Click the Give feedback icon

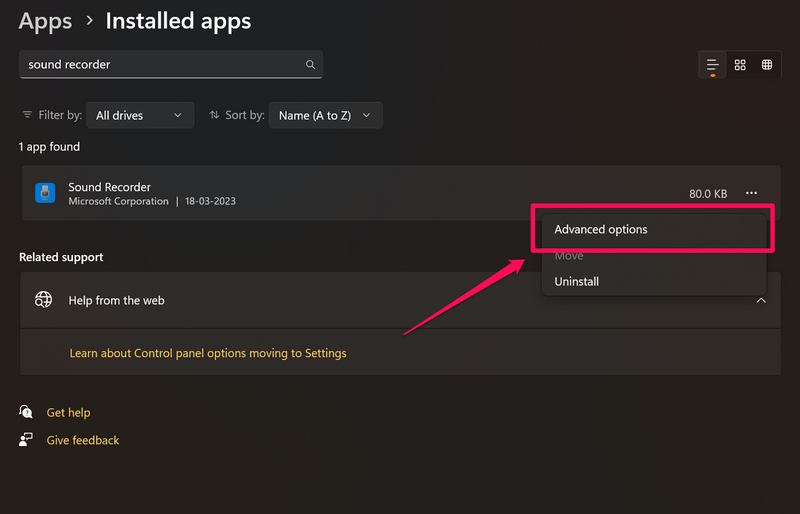[27, 440]
